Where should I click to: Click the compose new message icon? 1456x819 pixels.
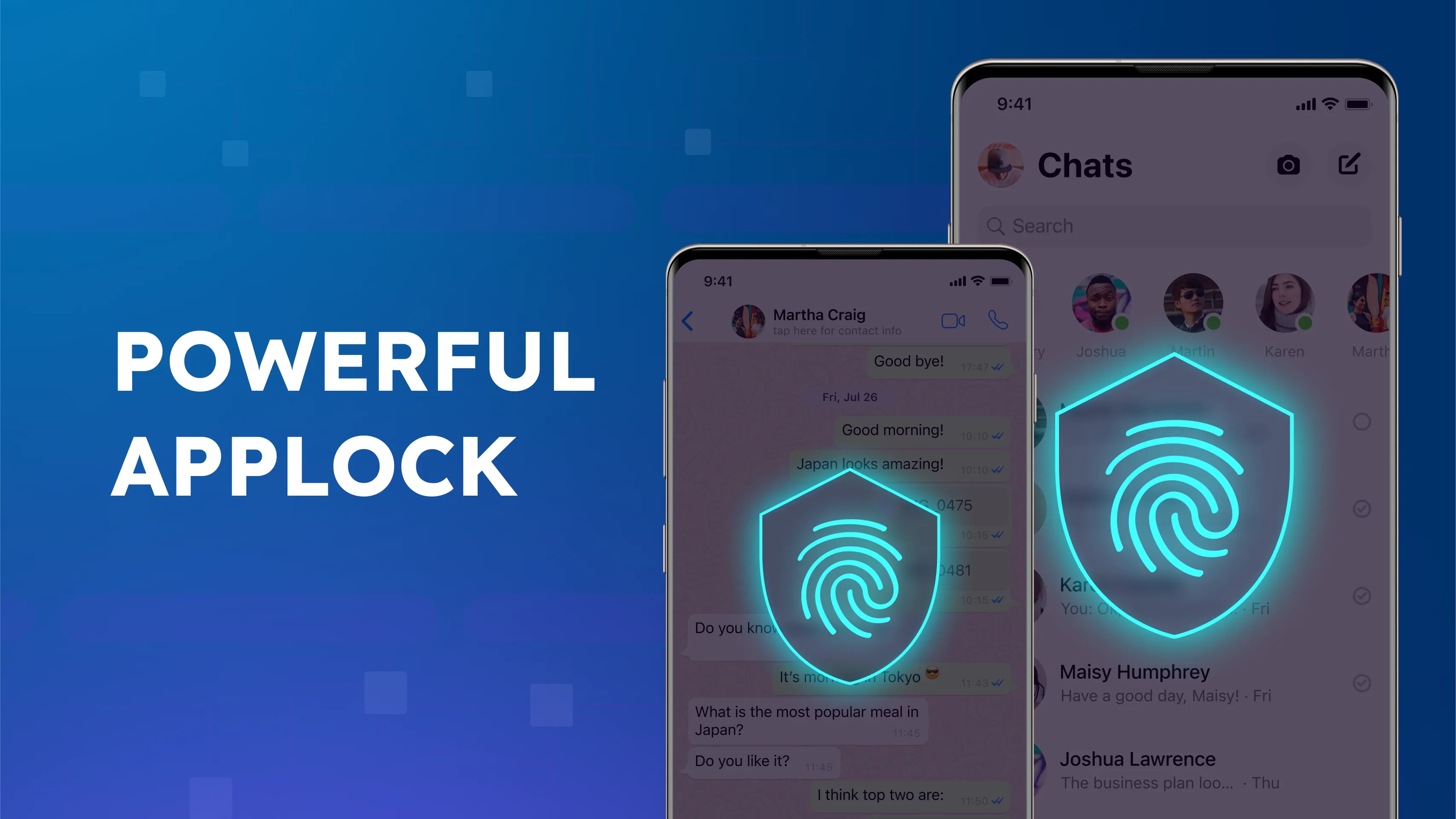(1349, 164)
